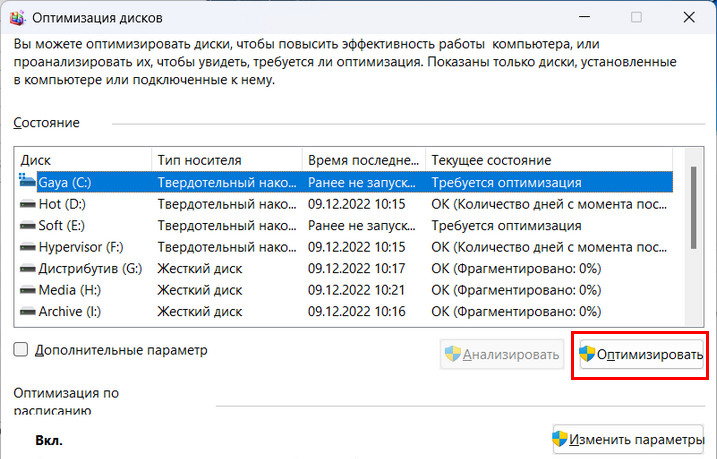Click the drive icon next to Archive (I:)
The height and width of the screenshot is (459, 717).
point(27,311)
